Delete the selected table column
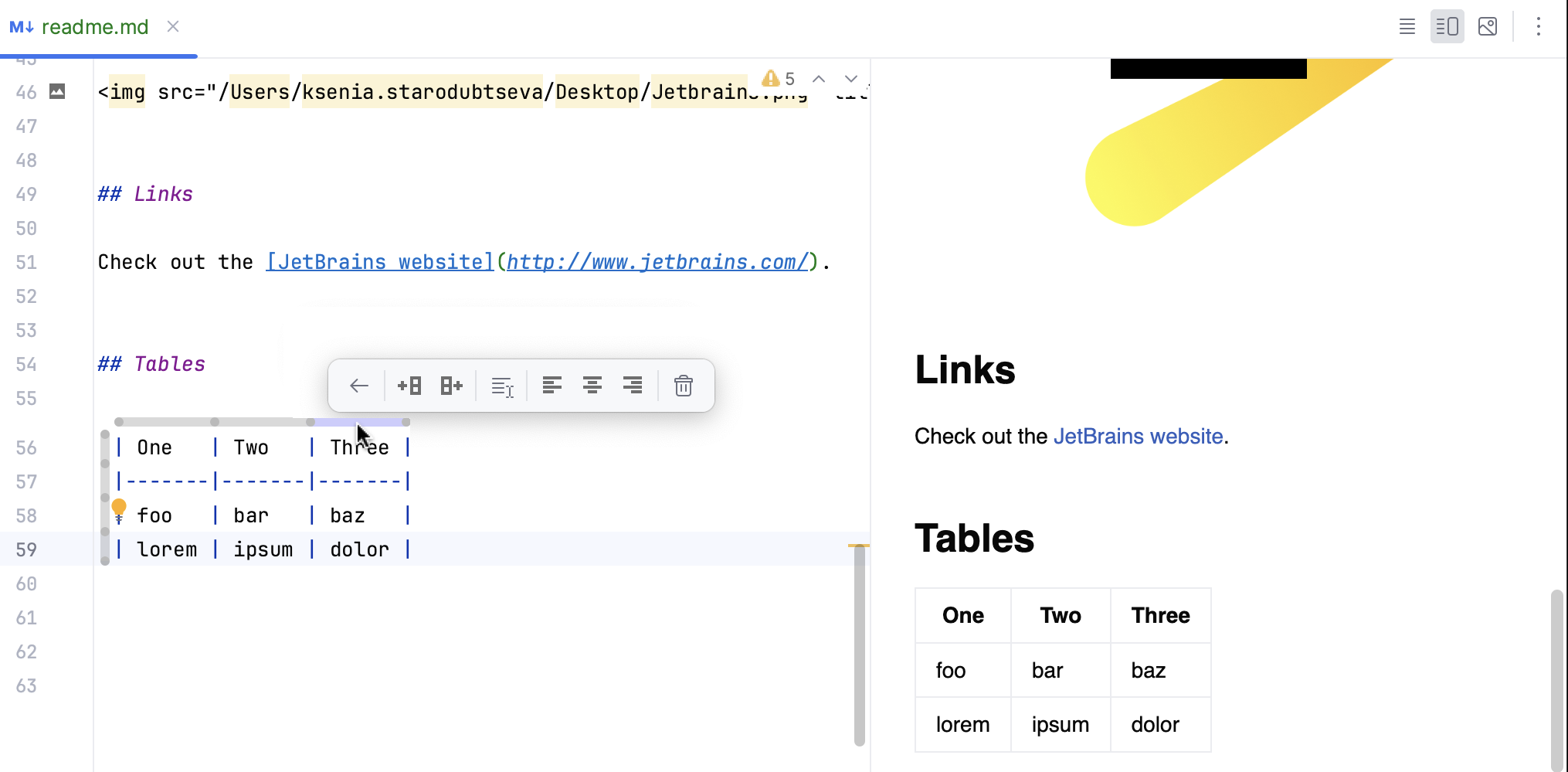The image size is (1568, 772). 683,385
